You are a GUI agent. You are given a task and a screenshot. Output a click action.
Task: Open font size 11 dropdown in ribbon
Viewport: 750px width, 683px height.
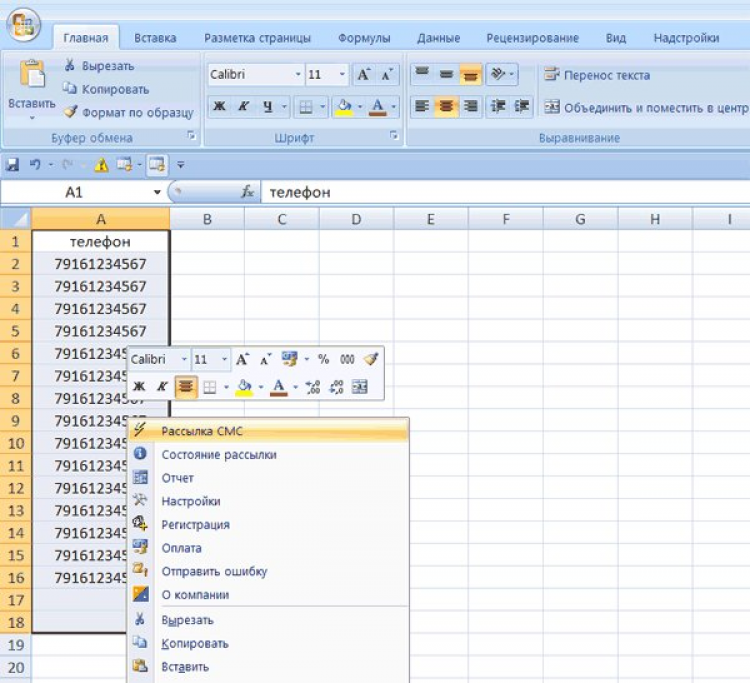point(342,75)
